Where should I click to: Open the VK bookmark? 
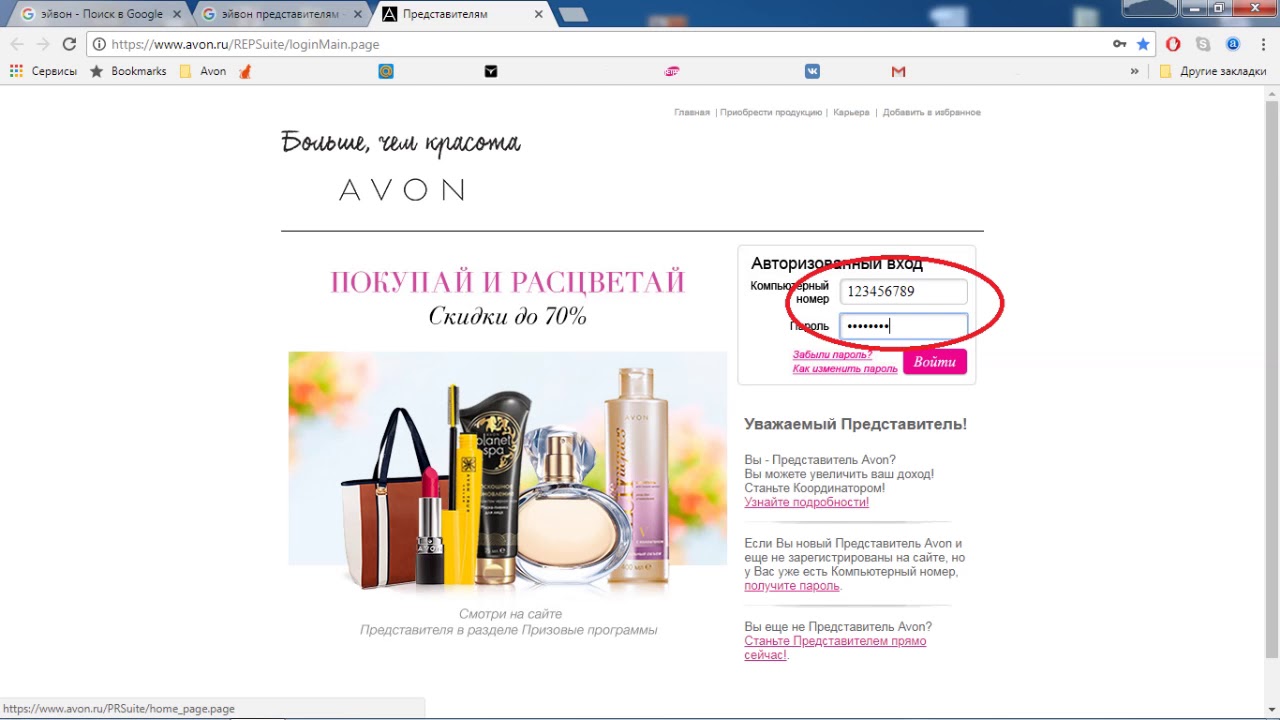point(813,71)
